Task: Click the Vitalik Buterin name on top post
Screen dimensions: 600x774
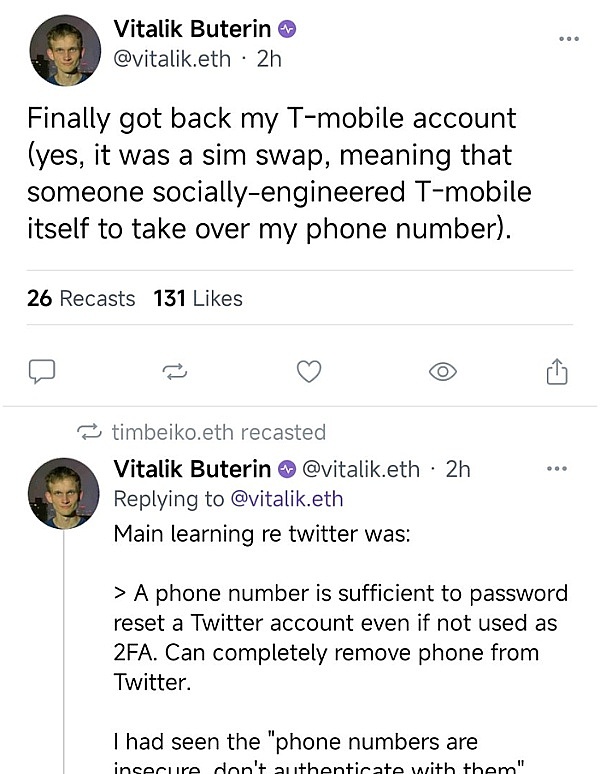Action: pos(193,29)
